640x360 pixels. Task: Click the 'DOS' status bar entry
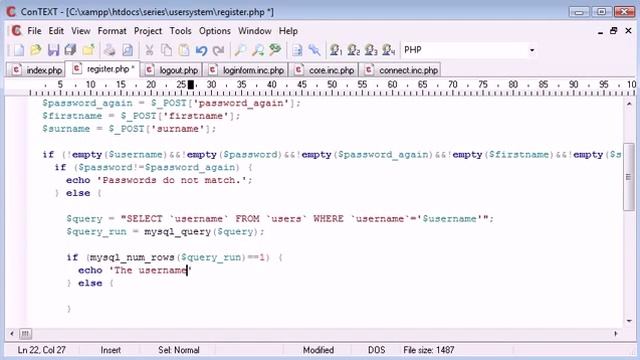pyautogui.click(x=376, y=350)
